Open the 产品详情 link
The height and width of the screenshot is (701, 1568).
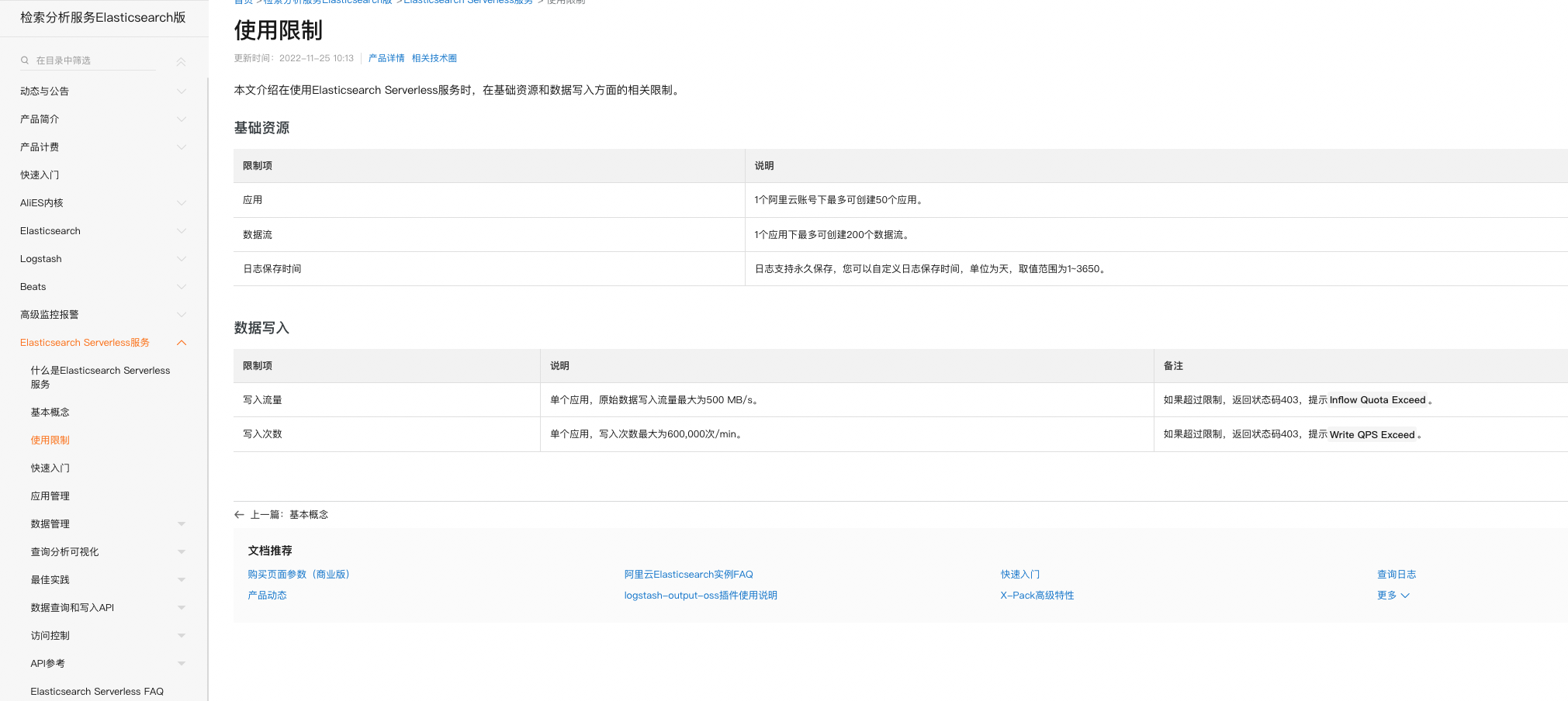[386, 58]
